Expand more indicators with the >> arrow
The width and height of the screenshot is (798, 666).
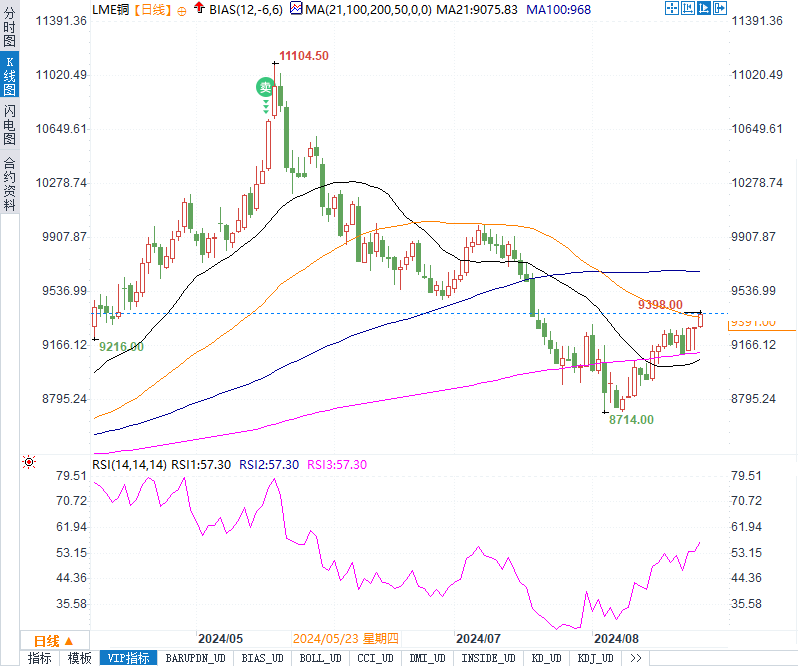pyautogui.click(x=635, y=658)
